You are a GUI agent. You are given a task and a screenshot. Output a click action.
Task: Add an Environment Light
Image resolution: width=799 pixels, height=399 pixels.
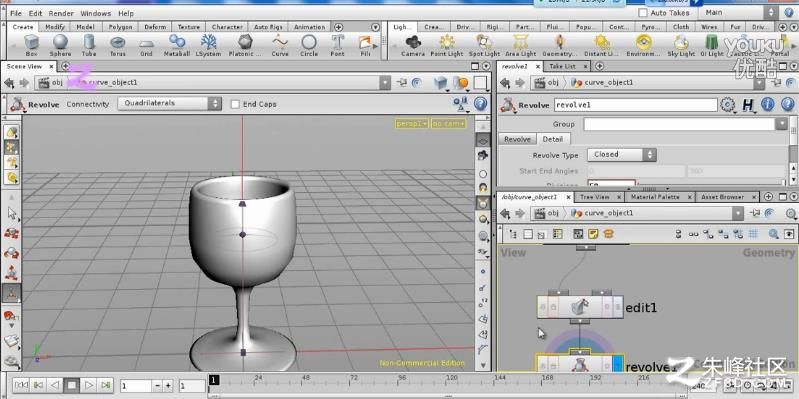point(644,45)
